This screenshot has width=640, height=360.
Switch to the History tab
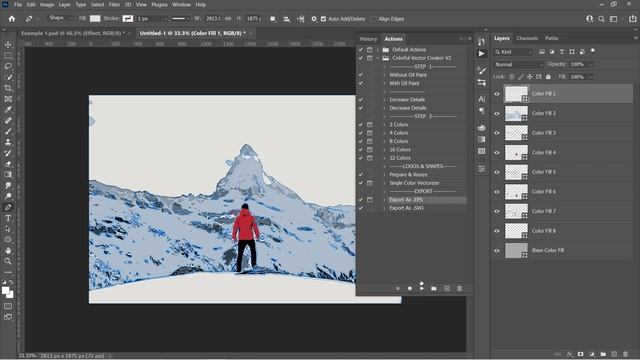pyautogui.click(x=368, y=39)
